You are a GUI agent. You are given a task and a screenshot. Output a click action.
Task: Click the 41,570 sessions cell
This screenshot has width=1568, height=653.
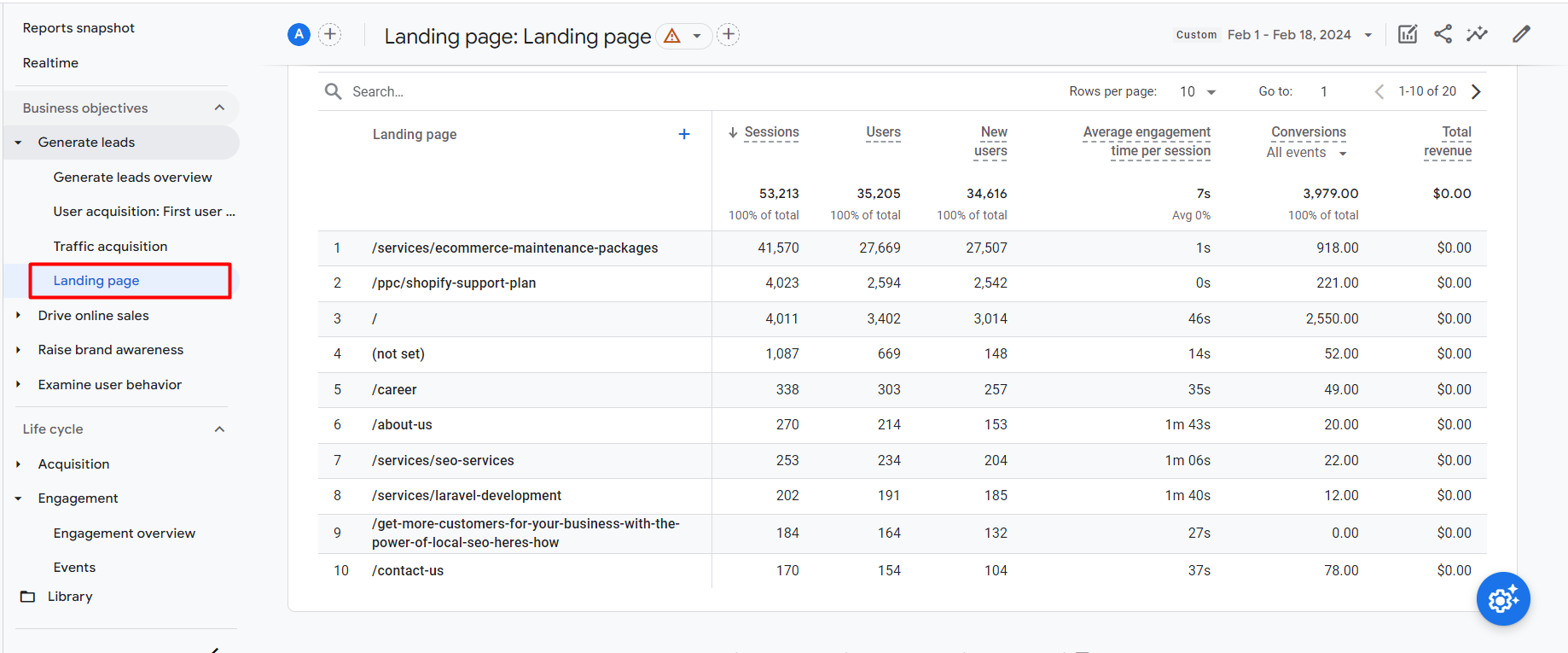click(x=778, y=248)
